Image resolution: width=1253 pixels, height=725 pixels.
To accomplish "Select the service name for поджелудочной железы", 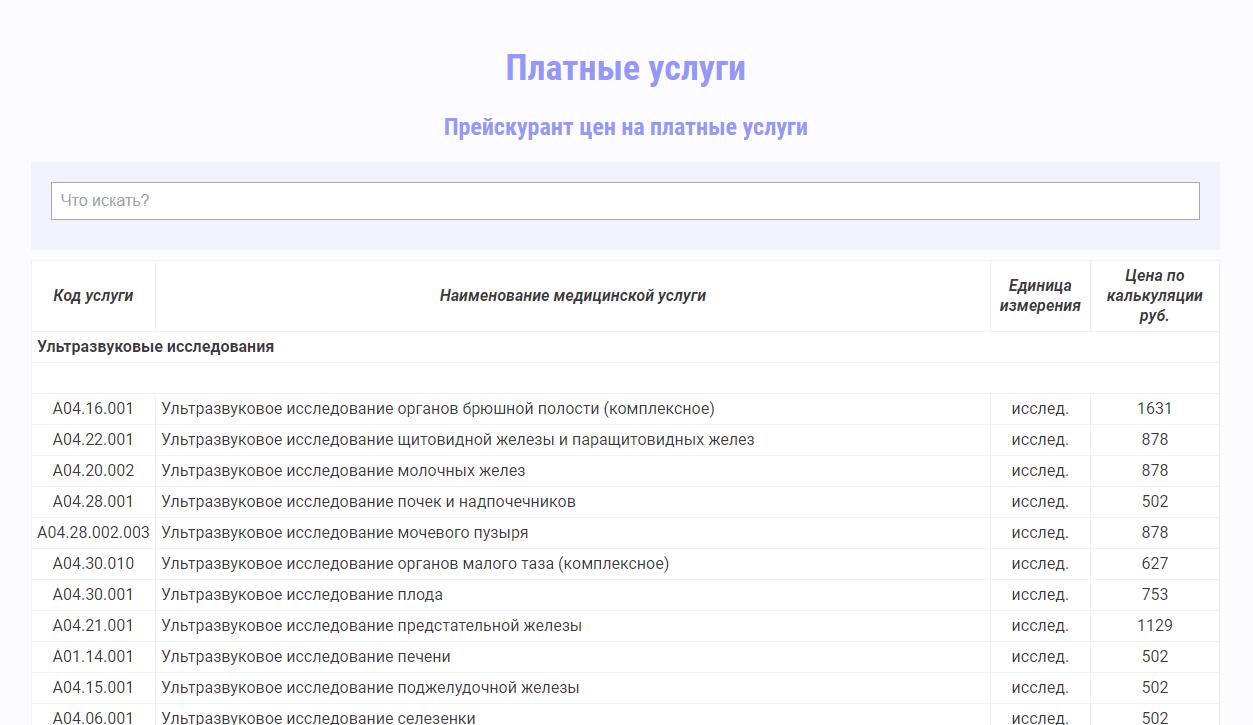I will click(x=370, y=688).
